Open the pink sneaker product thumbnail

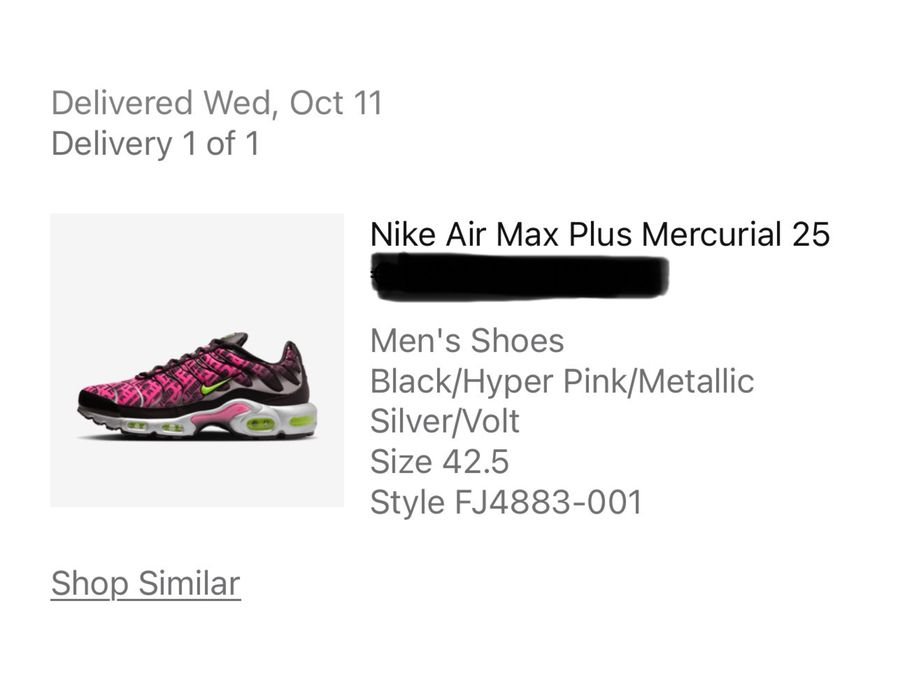197,360
